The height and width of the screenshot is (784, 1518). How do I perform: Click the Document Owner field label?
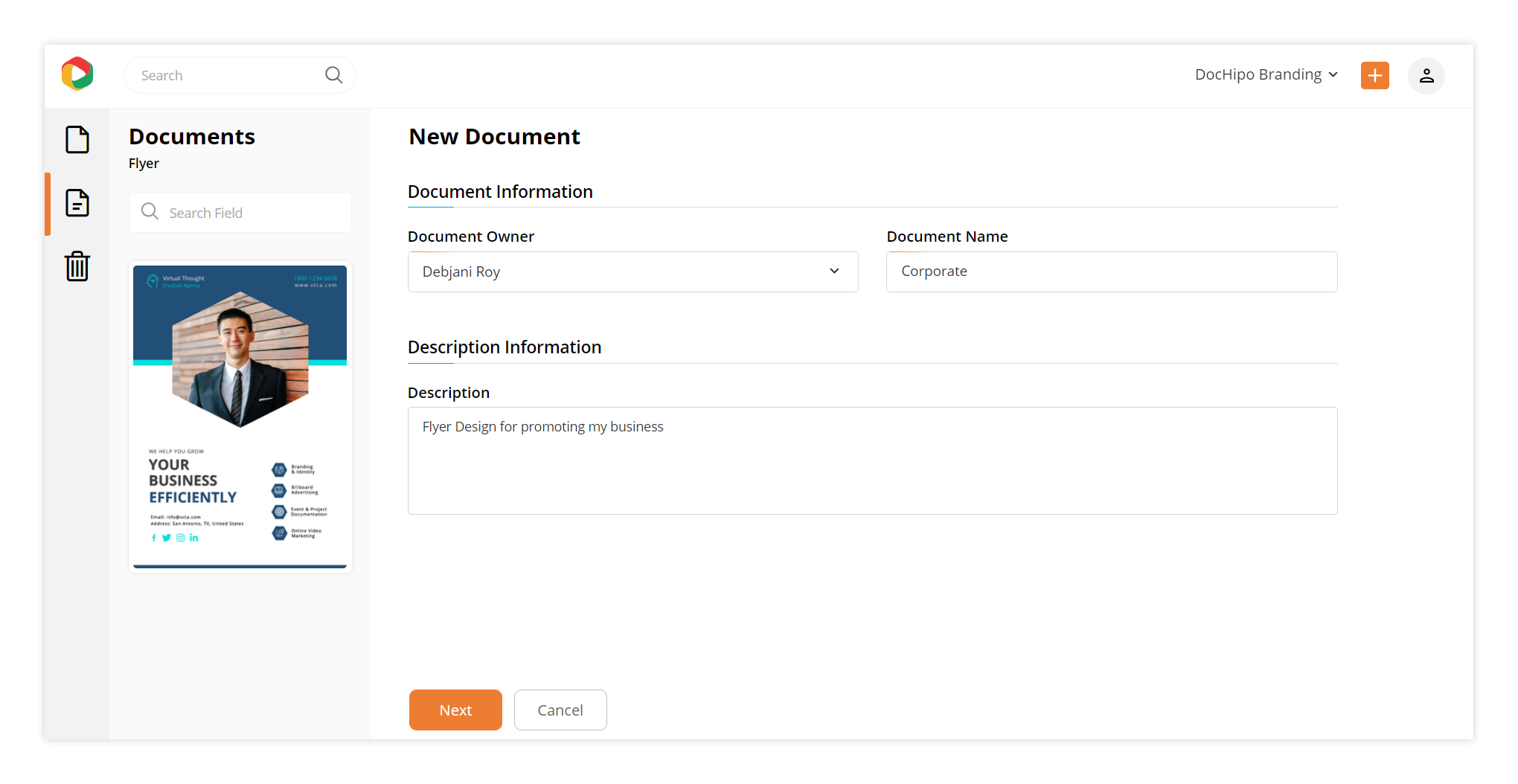point(471,237)
